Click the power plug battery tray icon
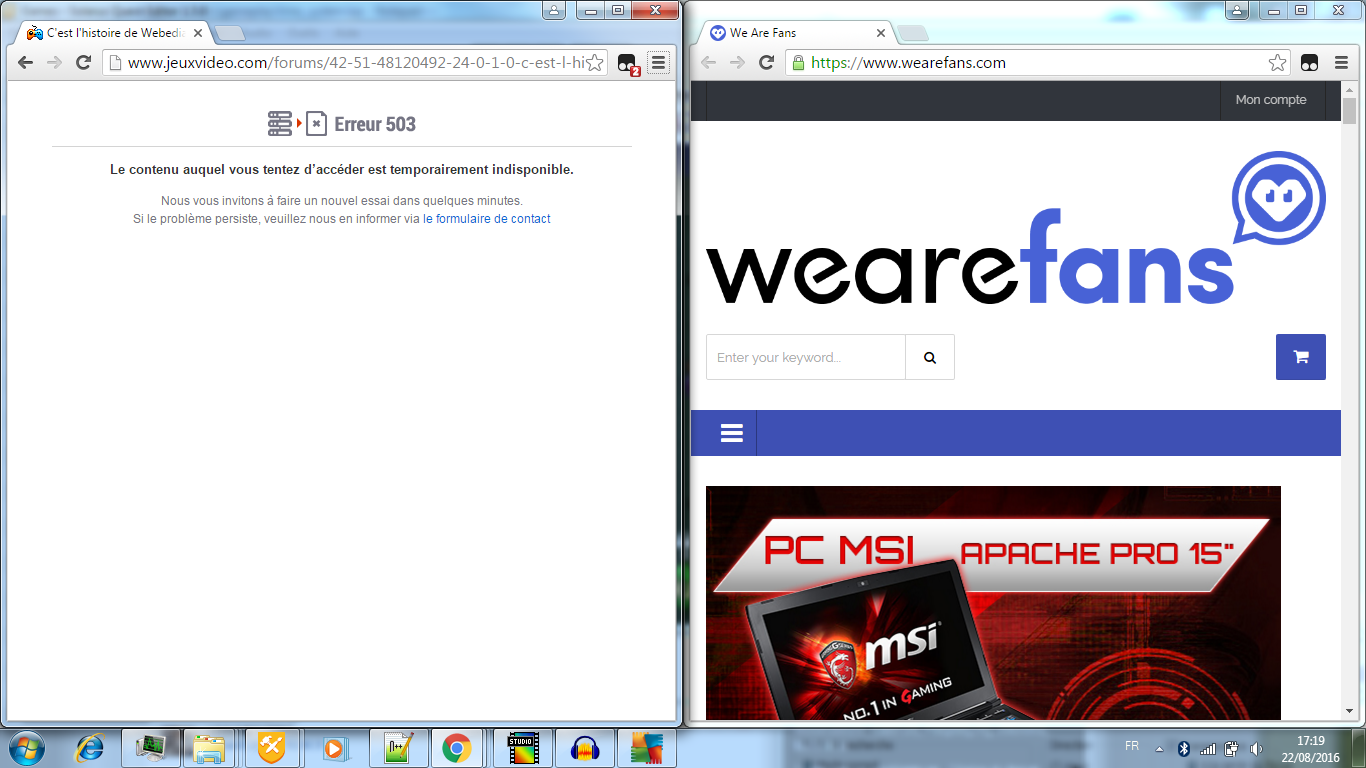The image size is (1366, 768). coord(1232,748)
